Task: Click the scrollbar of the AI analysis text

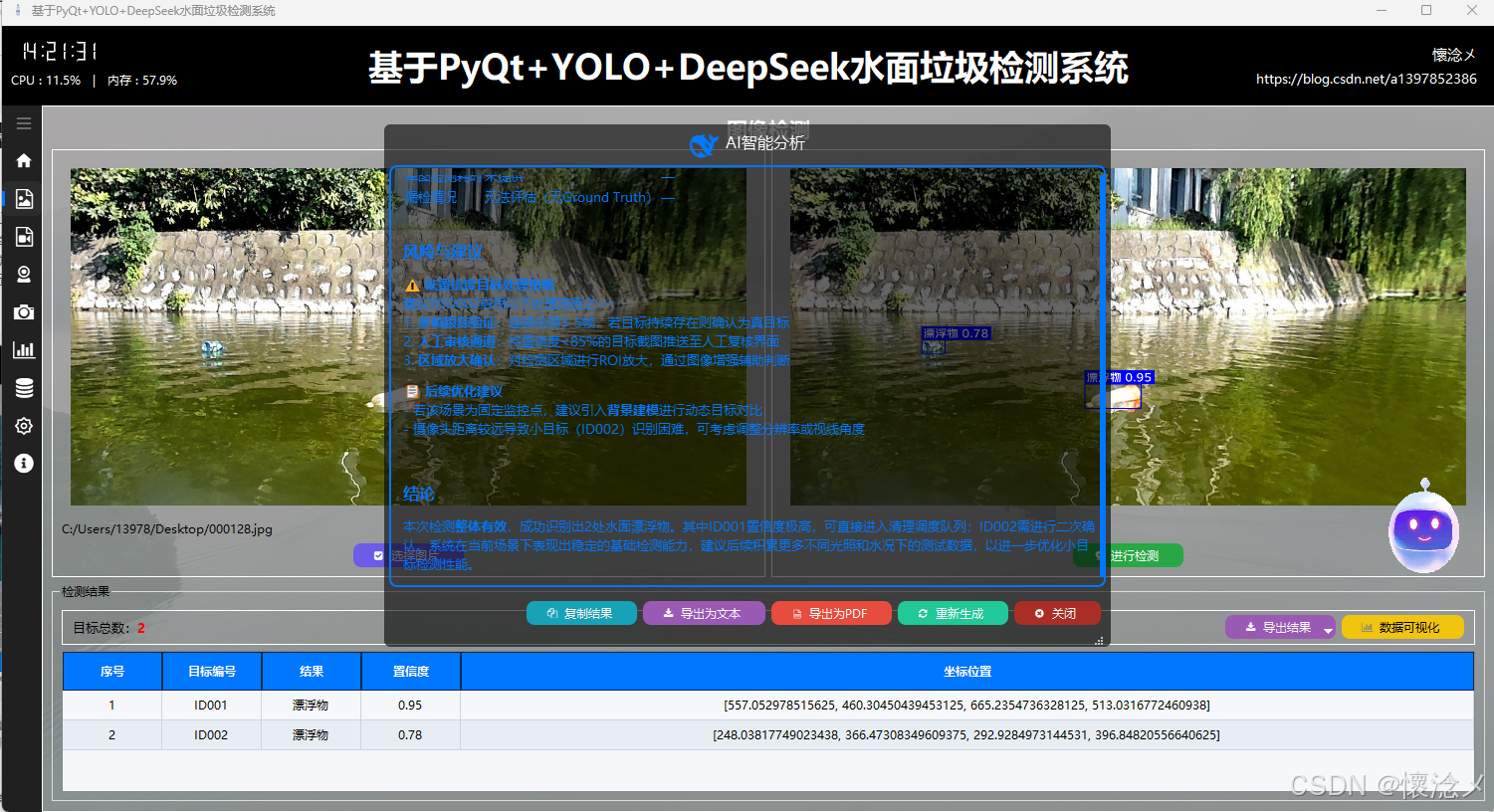Action: [x=1102, y=376]
